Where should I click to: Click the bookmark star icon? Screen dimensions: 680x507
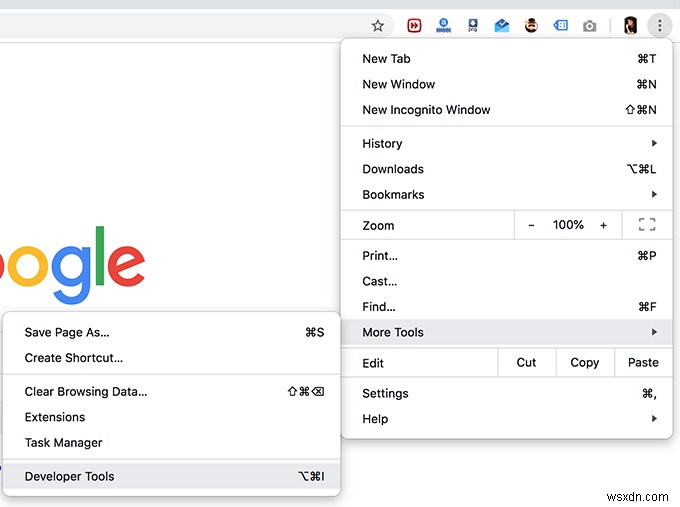378,26
